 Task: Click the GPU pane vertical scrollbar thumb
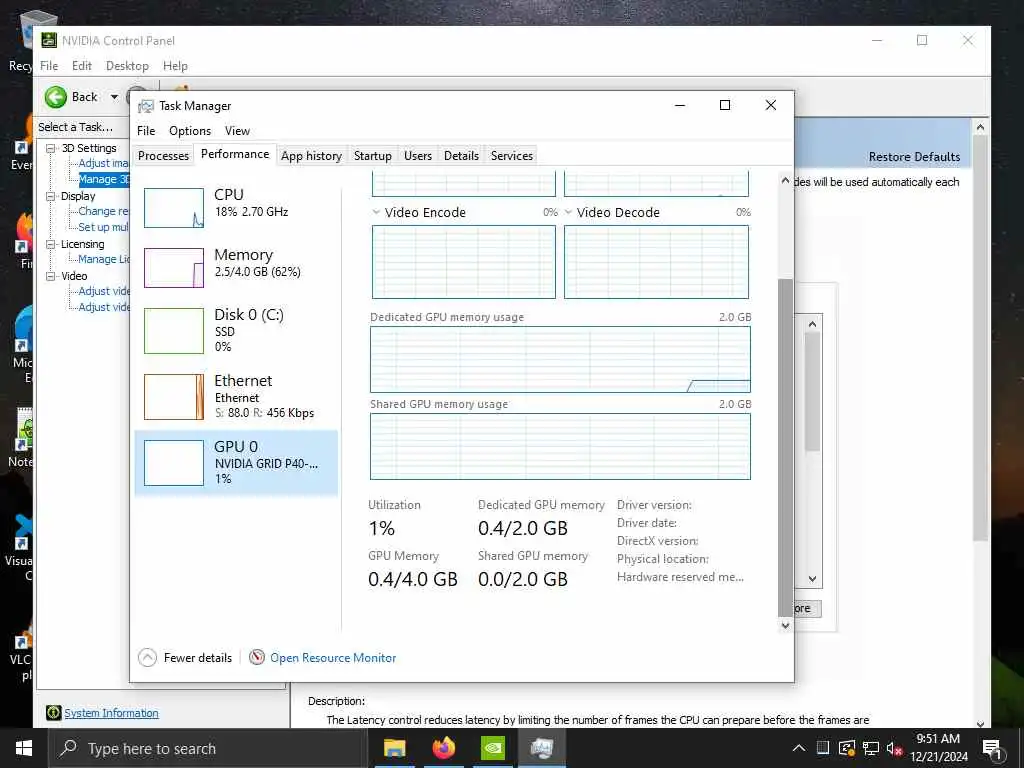point(785,447)
